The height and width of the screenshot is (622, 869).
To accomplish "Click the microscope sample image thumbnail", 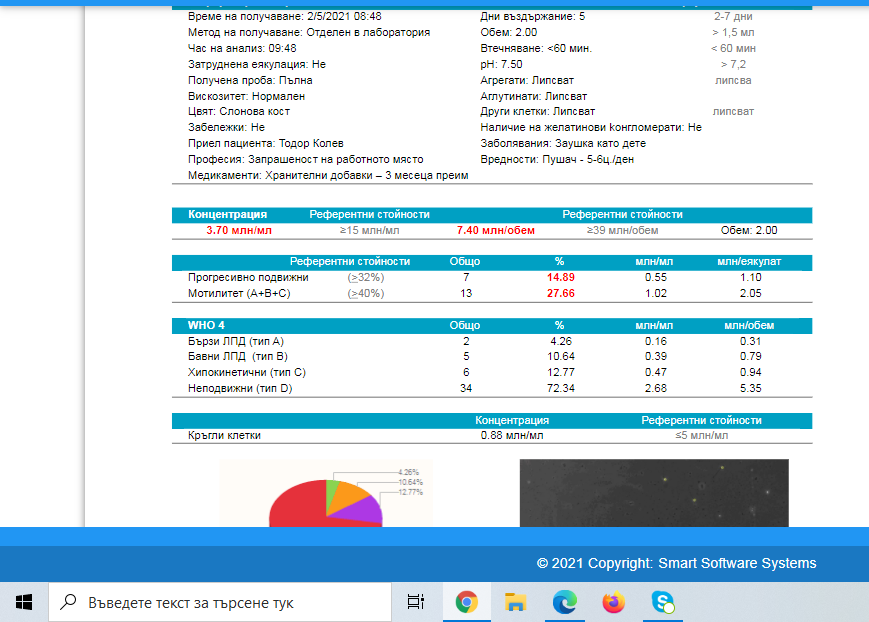I will (654, 492).
